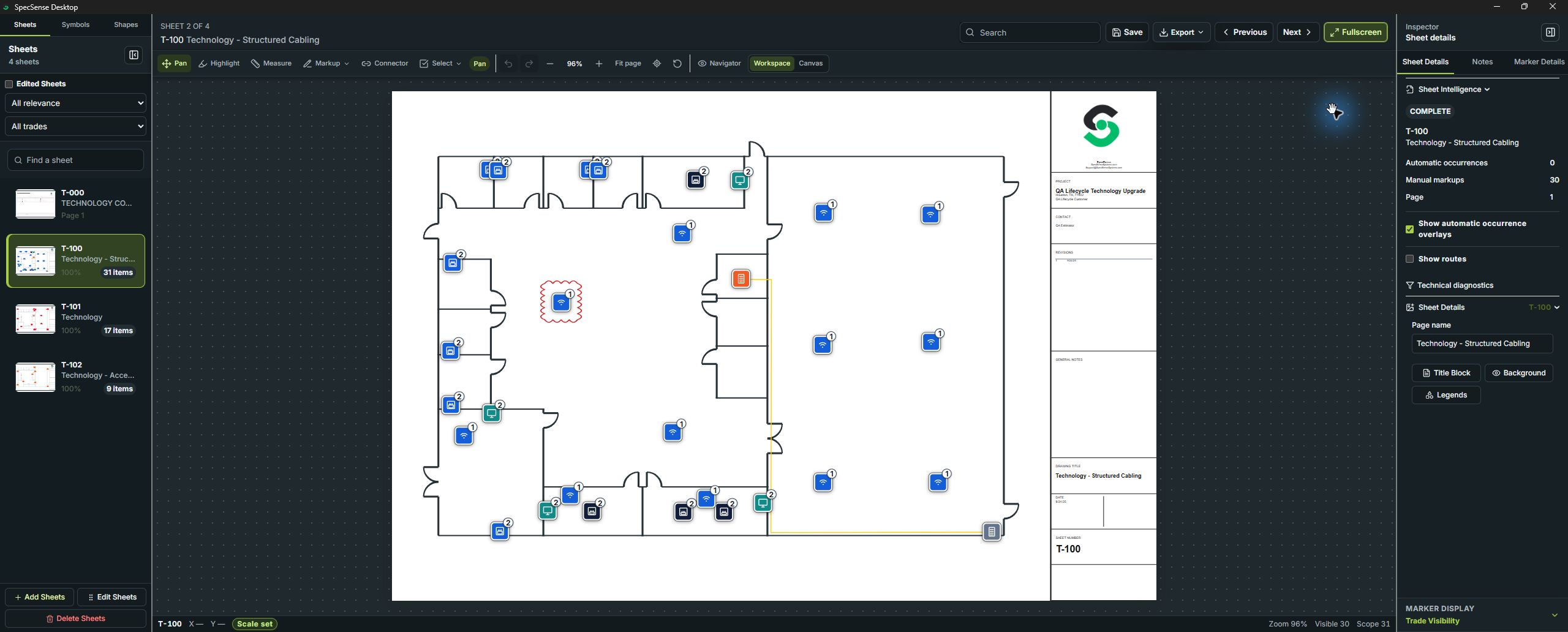Click the search magnifier icon

970,32
